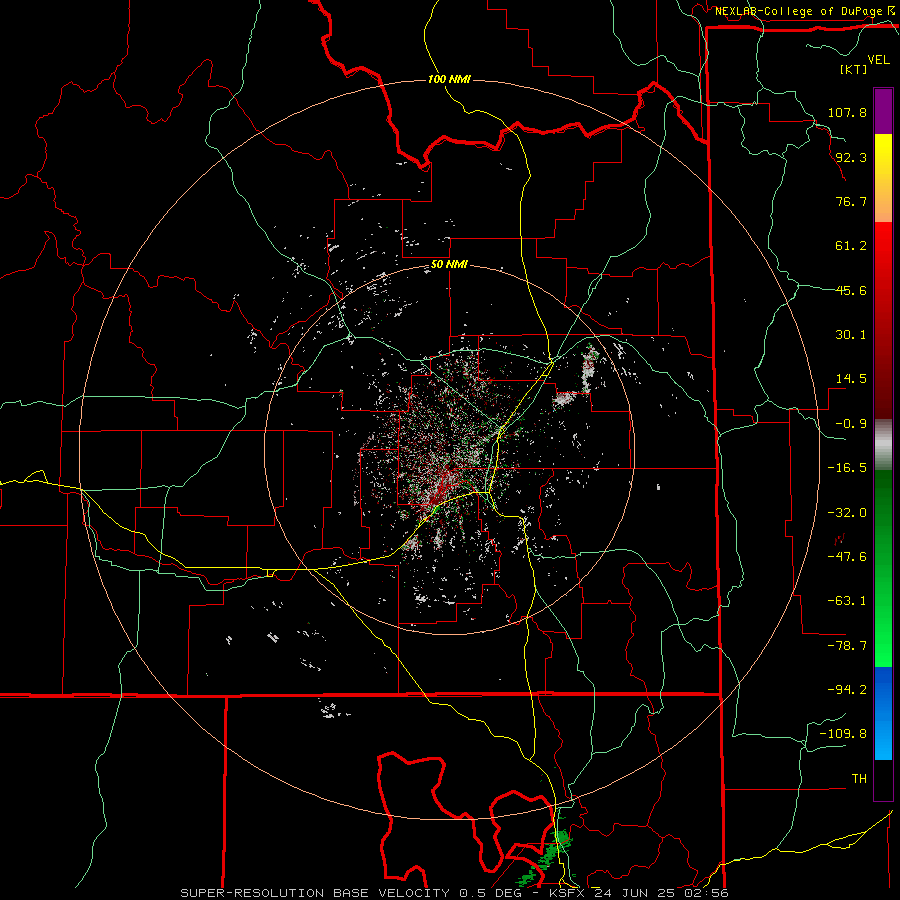
Task: Select the -63.1 velocity scale value
Action: 847,601
